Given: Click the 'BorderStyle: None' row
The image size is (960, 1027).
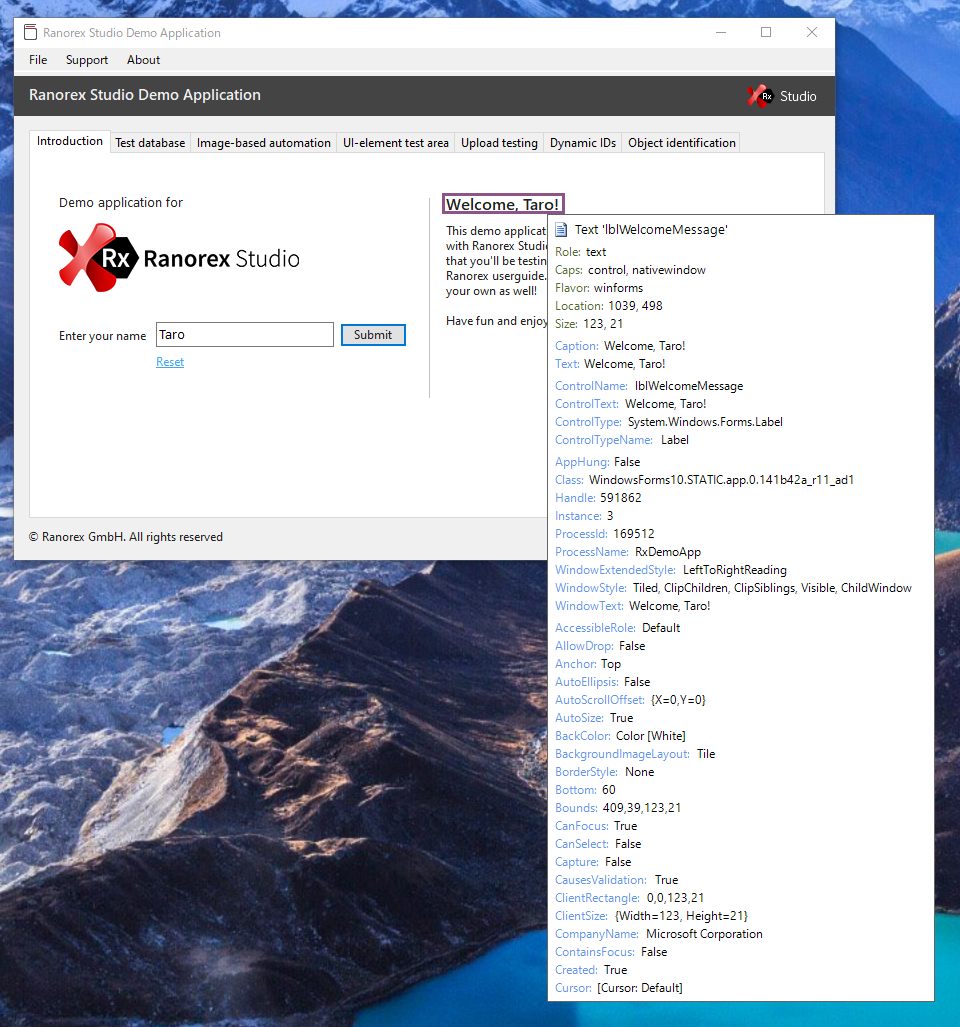Looking at the screenshot, I should pos(604,772).
